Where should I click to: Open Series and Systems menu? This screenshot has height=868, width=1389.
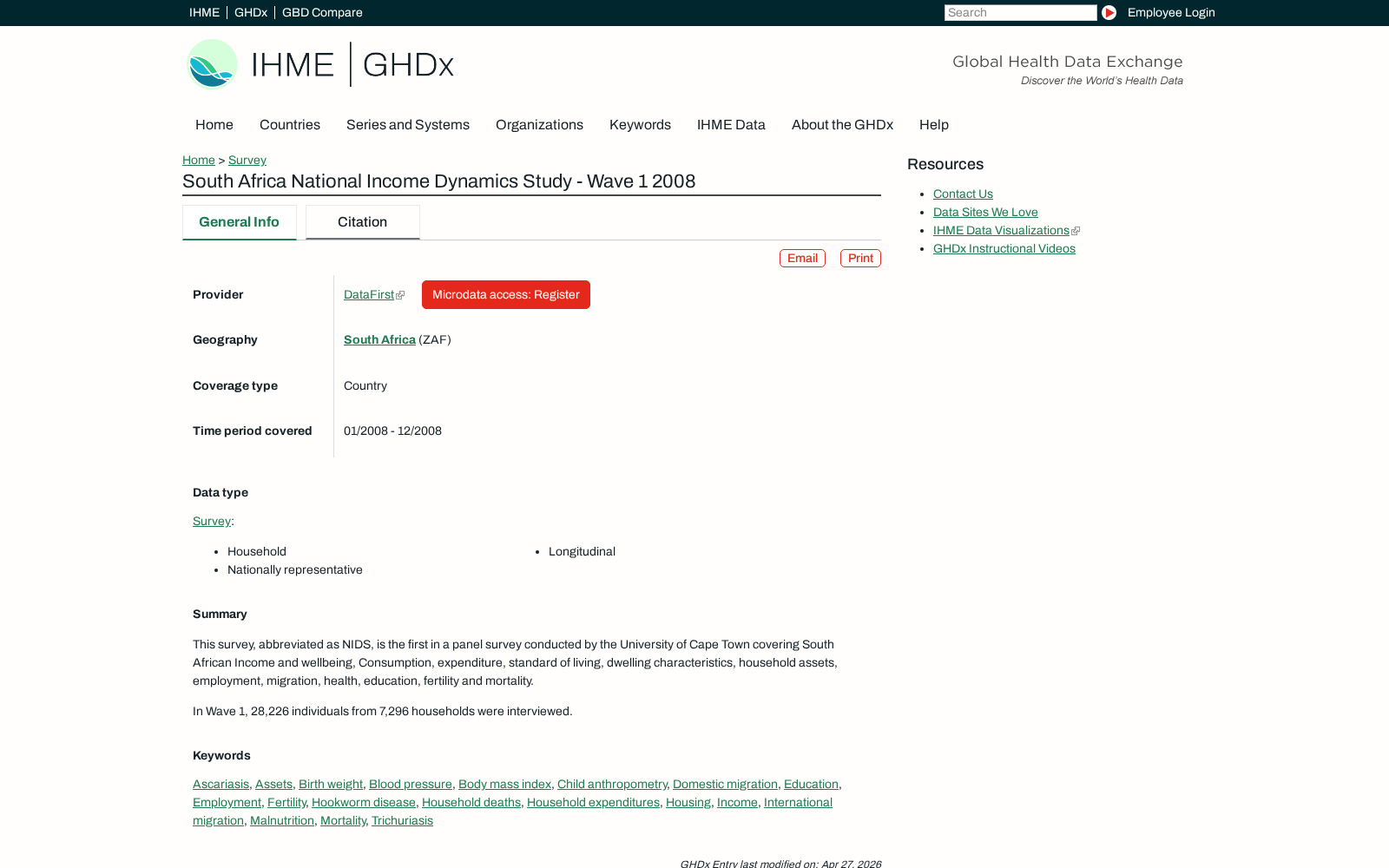(408, 125)
